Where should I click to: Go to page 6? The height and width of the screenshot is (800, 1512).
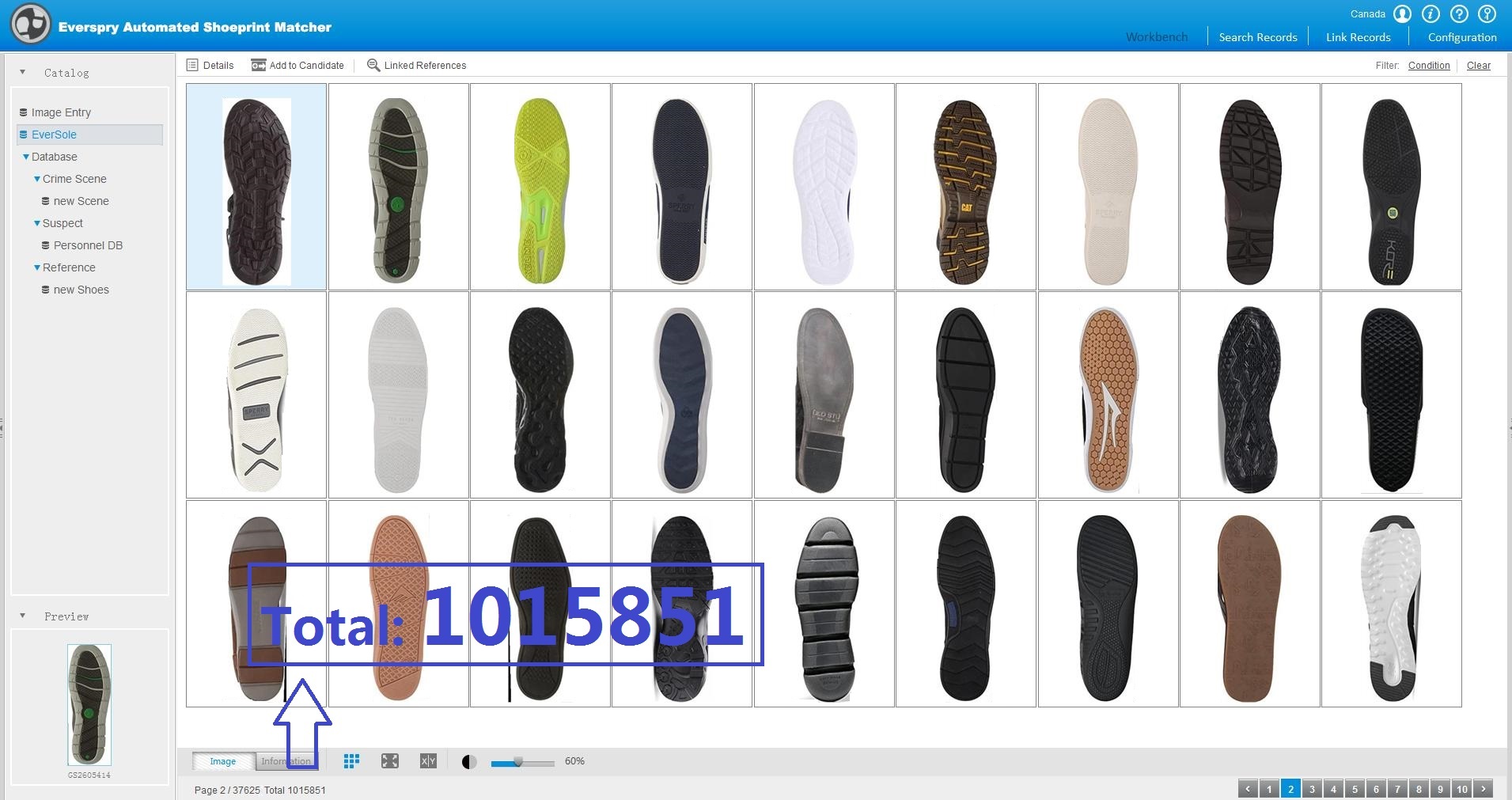pyautogui.click(x=1376, y=789)
